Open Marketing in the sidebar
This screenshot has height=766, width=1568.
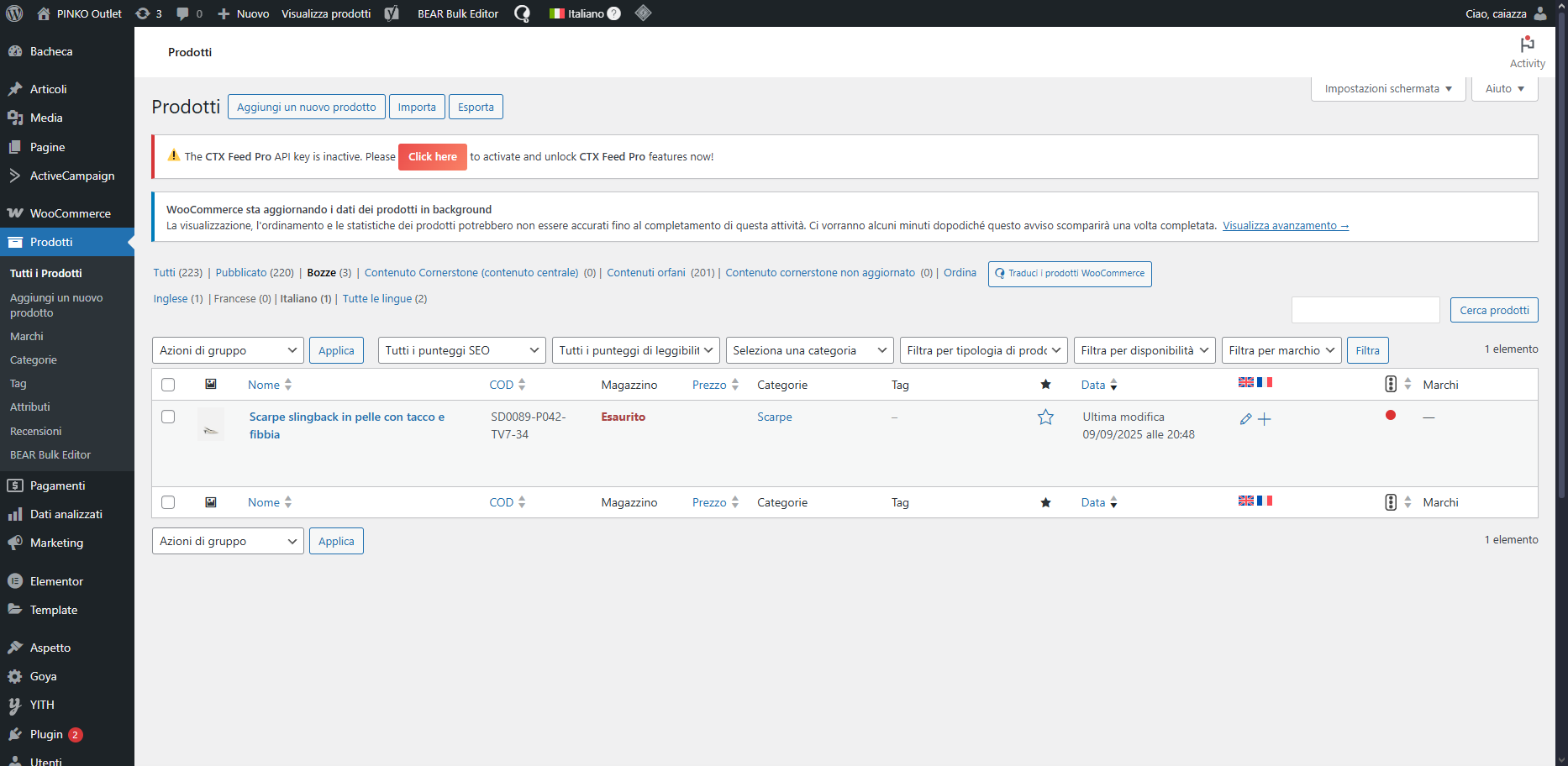56,543
